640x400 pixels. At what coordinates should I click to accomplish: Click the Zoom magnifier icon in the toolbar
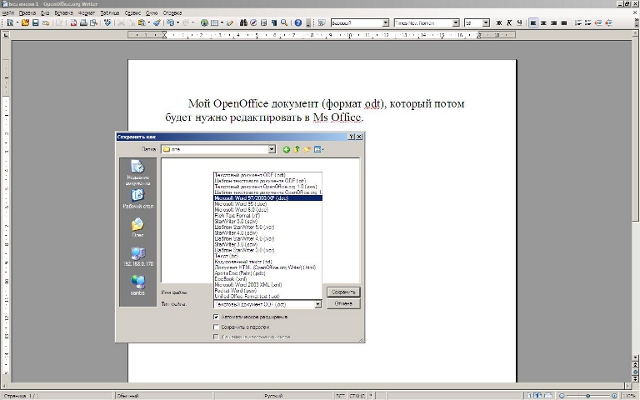pos(284,23)
